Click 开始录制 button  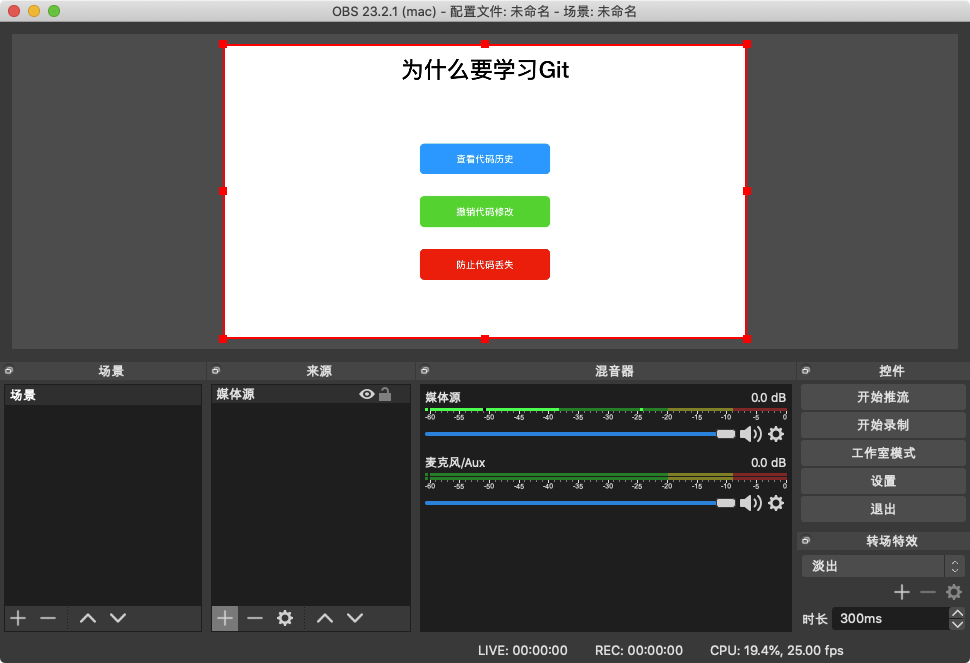(x=883, y=425)
